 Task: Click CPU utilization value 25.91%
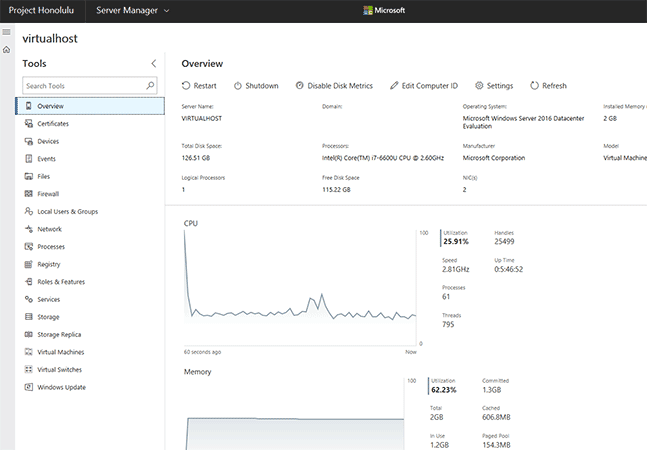[456, 242]
